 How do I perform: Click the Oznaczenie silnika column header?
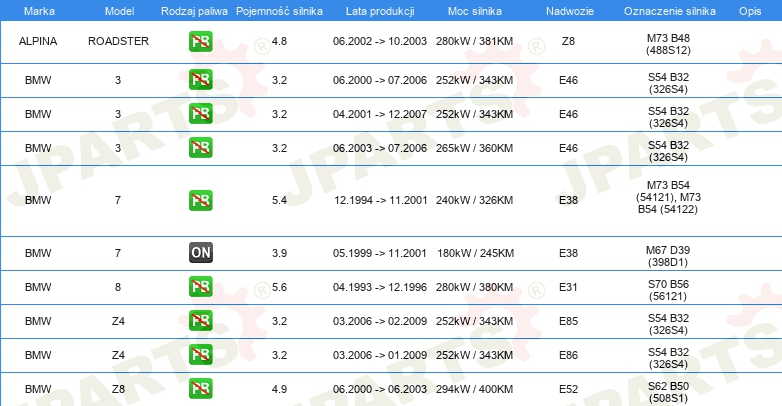click(x=669, y=11)
